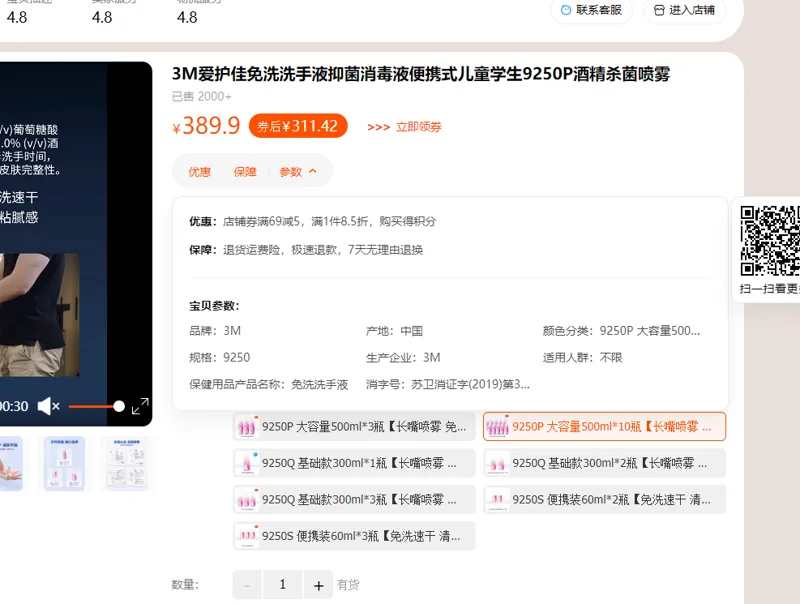Viewport: 800px width, 604px height.
Task: Click thumbnail icon of 300ml*1瓶 variant
Action: [247, 463]
